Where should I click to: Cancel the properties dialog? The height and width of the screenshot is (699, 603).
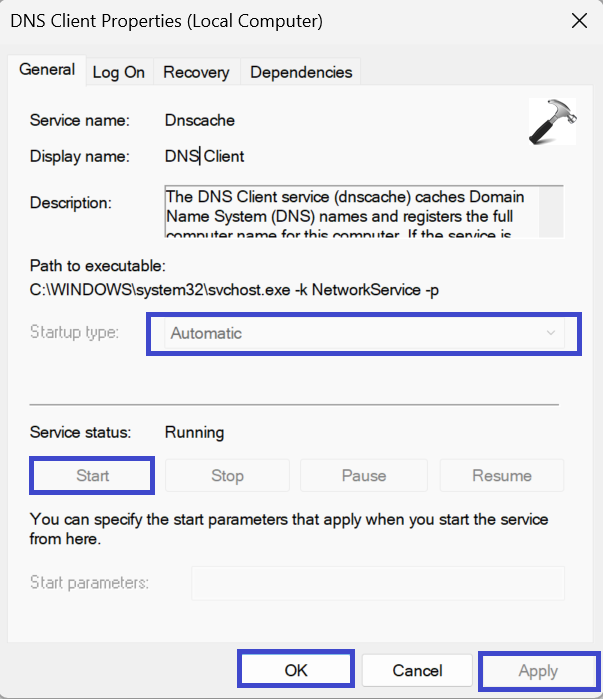point(417,670)
